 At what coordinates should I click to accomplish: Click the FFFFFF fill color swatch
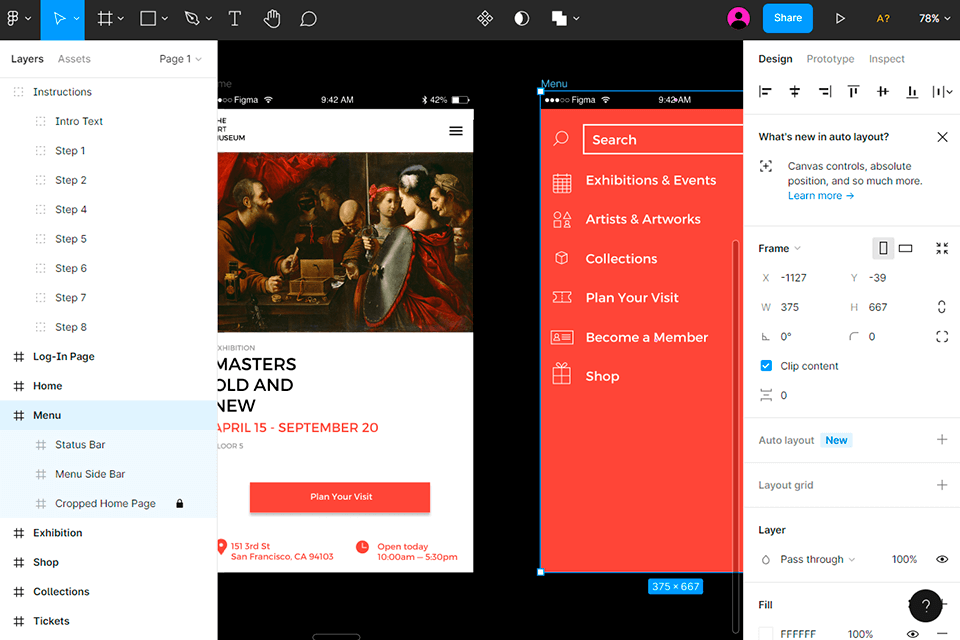765,633
